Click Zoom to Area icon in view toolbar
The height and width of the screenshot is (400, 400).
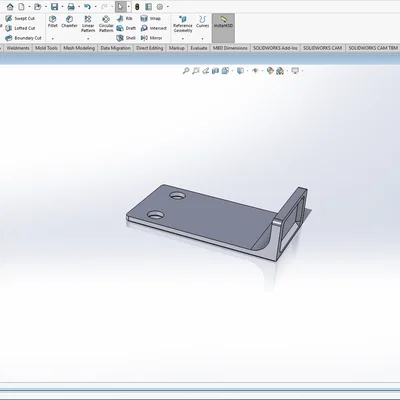point(196,70)
